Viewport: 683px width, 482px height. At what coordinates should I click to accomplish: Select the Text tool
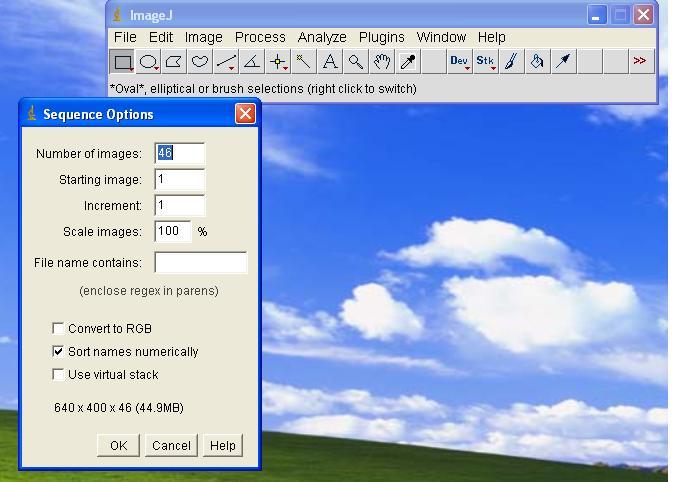pyautogui.click(x=330, y=62)
